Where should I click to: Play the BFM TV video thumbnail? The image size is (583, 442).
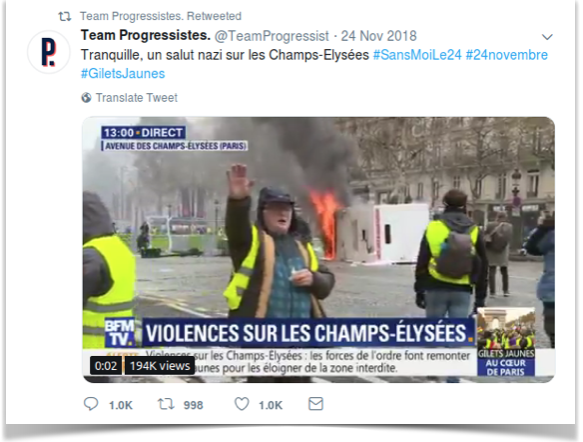319,249
